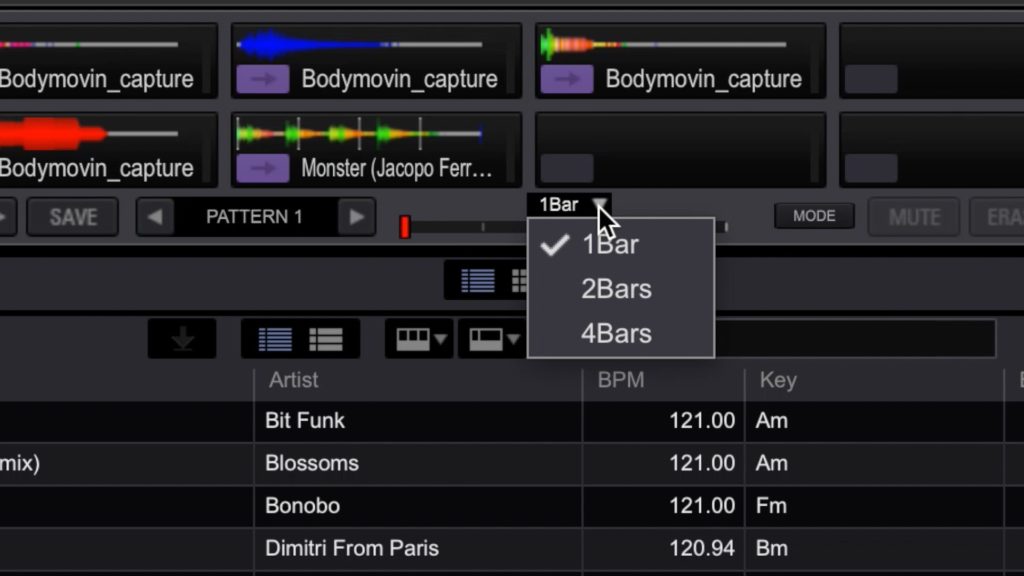Choose 4Bars from the open menu
The image size is (1024, 576).
pos(615,333)
